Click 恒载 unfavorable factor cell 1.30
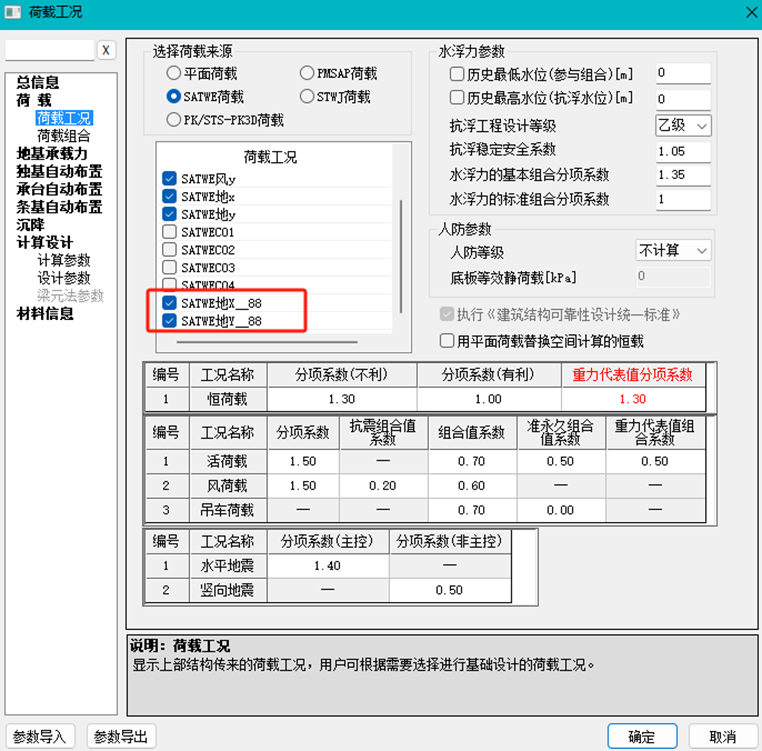 coord(342,399)
